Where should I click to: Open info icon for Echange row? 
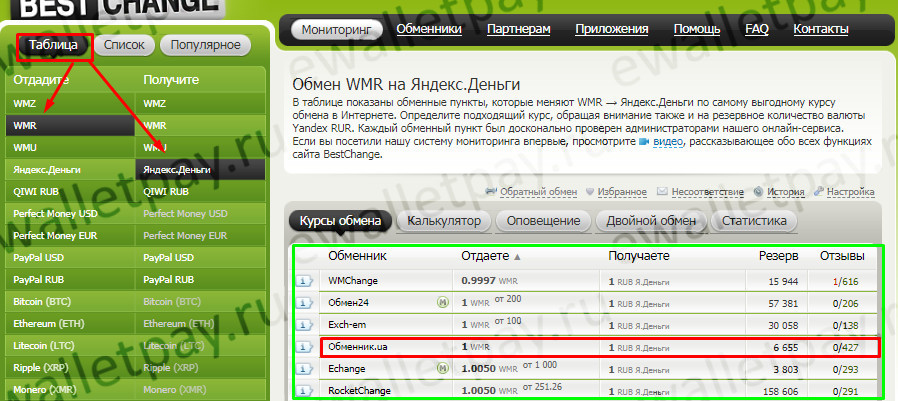[x=305, y=368]
